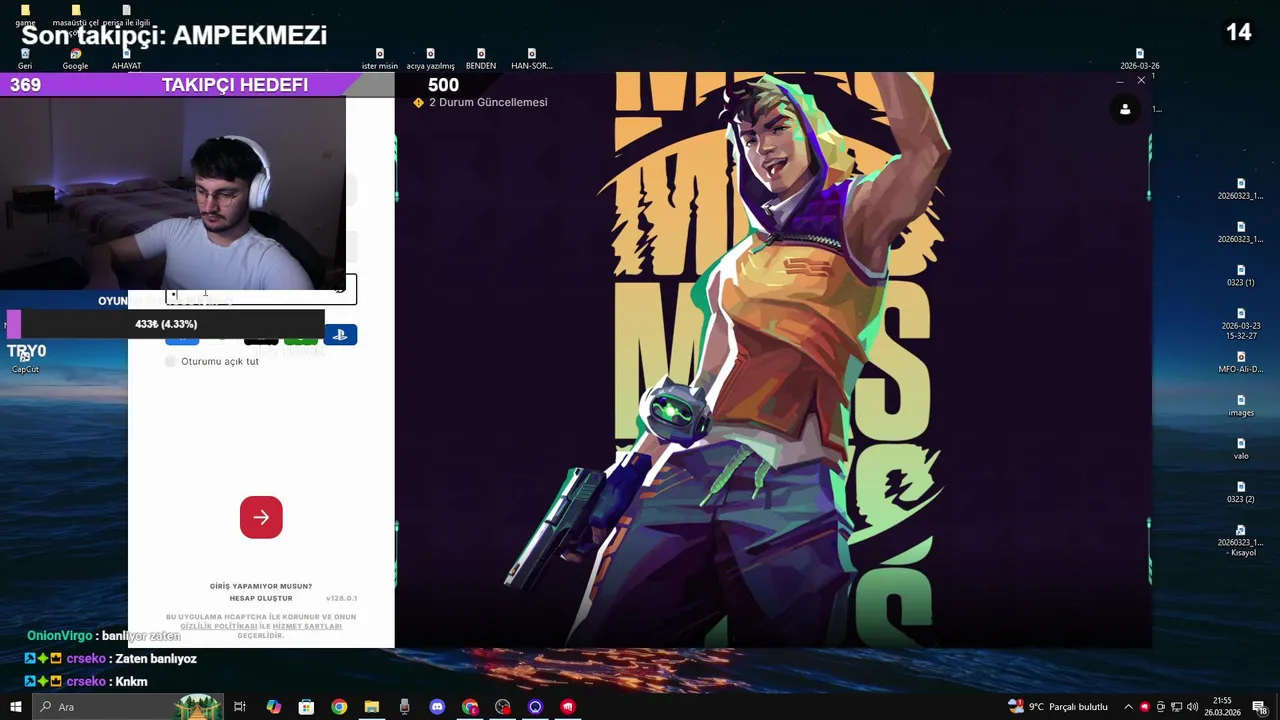The height and width of the screenshot is (720, 1280).
Task: Open File Explorer from the taskbar
Action: [x=372, y=707]
